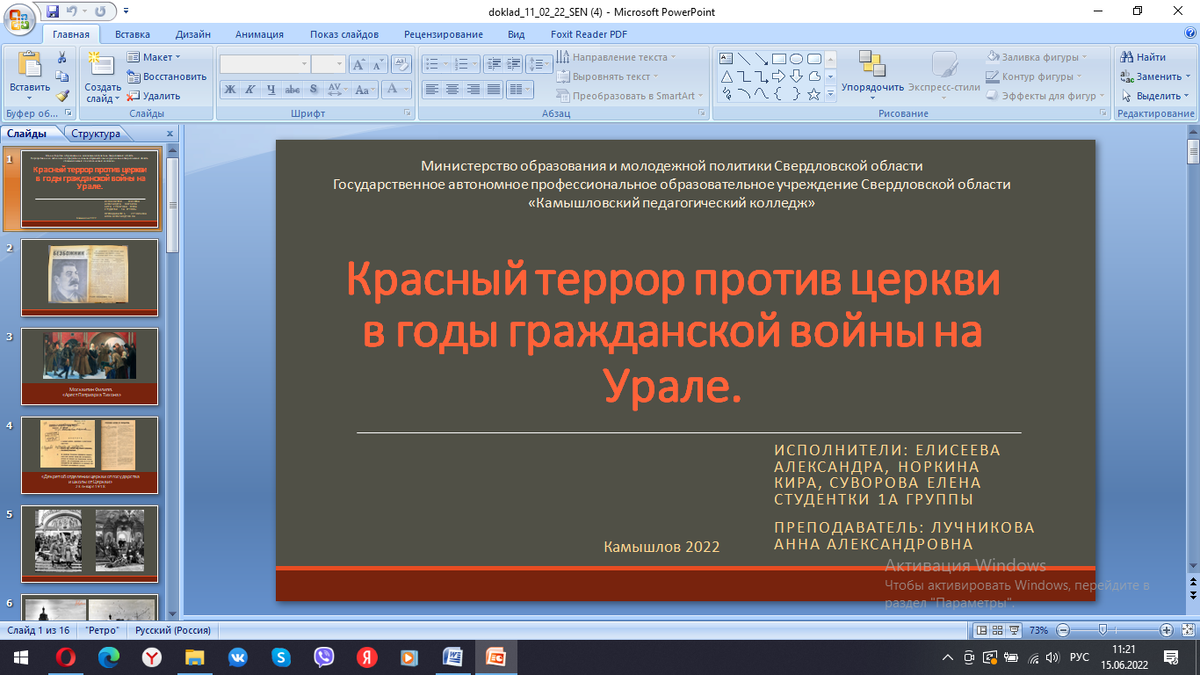Align text right in Абзац group
The height and width of the screenshot is (675, 1200).
pos(472,89)
